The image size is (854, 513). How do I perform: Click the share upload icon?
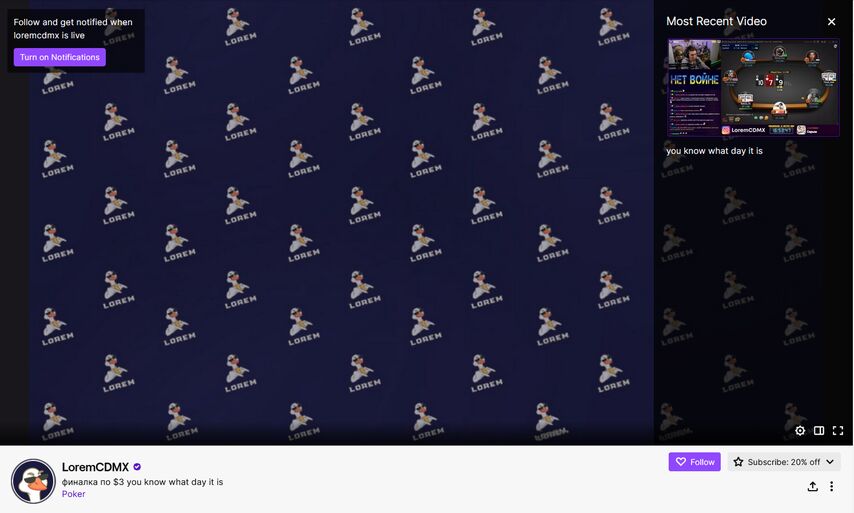(813, 486)
